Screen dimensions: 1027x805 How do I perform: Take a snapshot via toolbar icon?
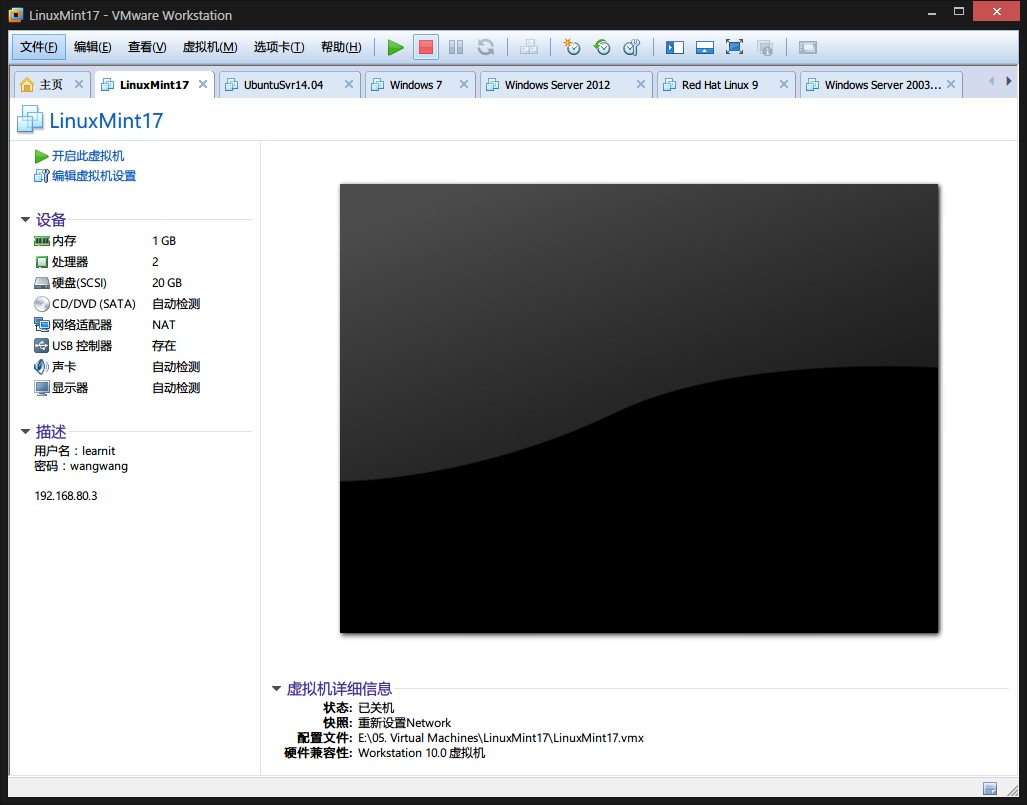tap(572, 47)
